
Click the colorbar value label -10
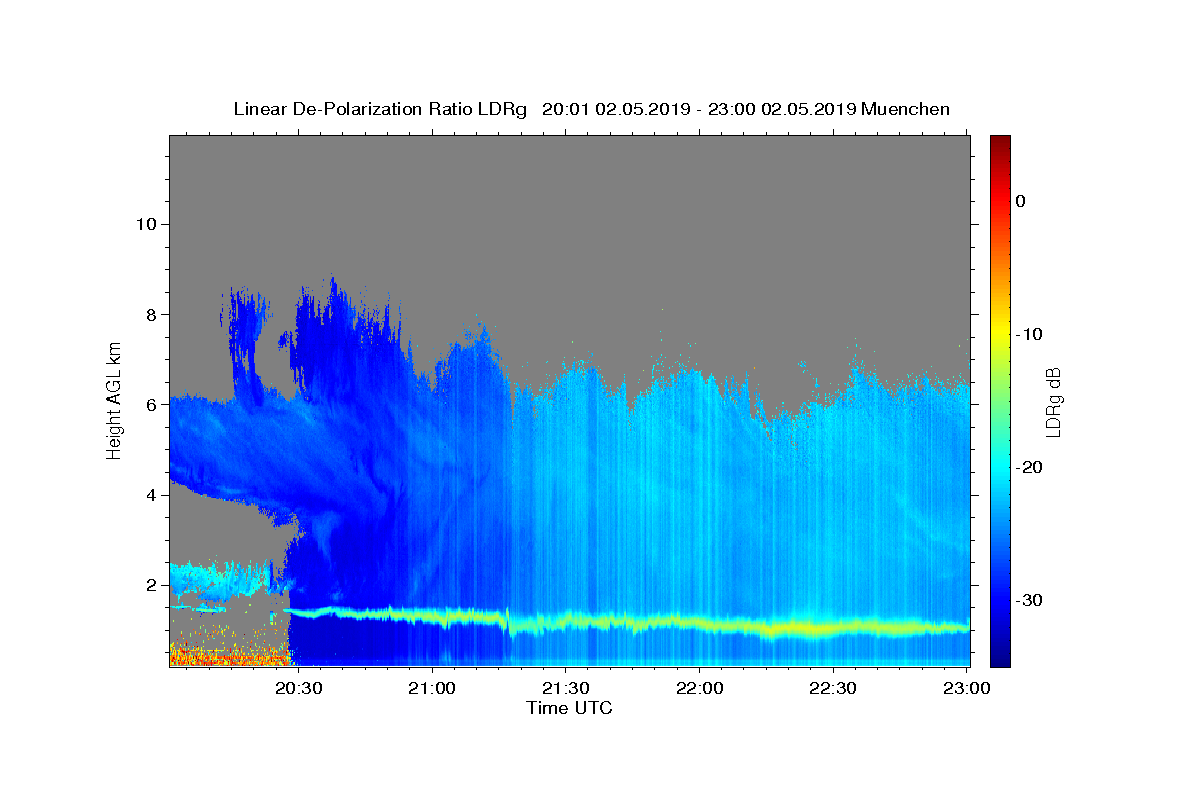1028,334
